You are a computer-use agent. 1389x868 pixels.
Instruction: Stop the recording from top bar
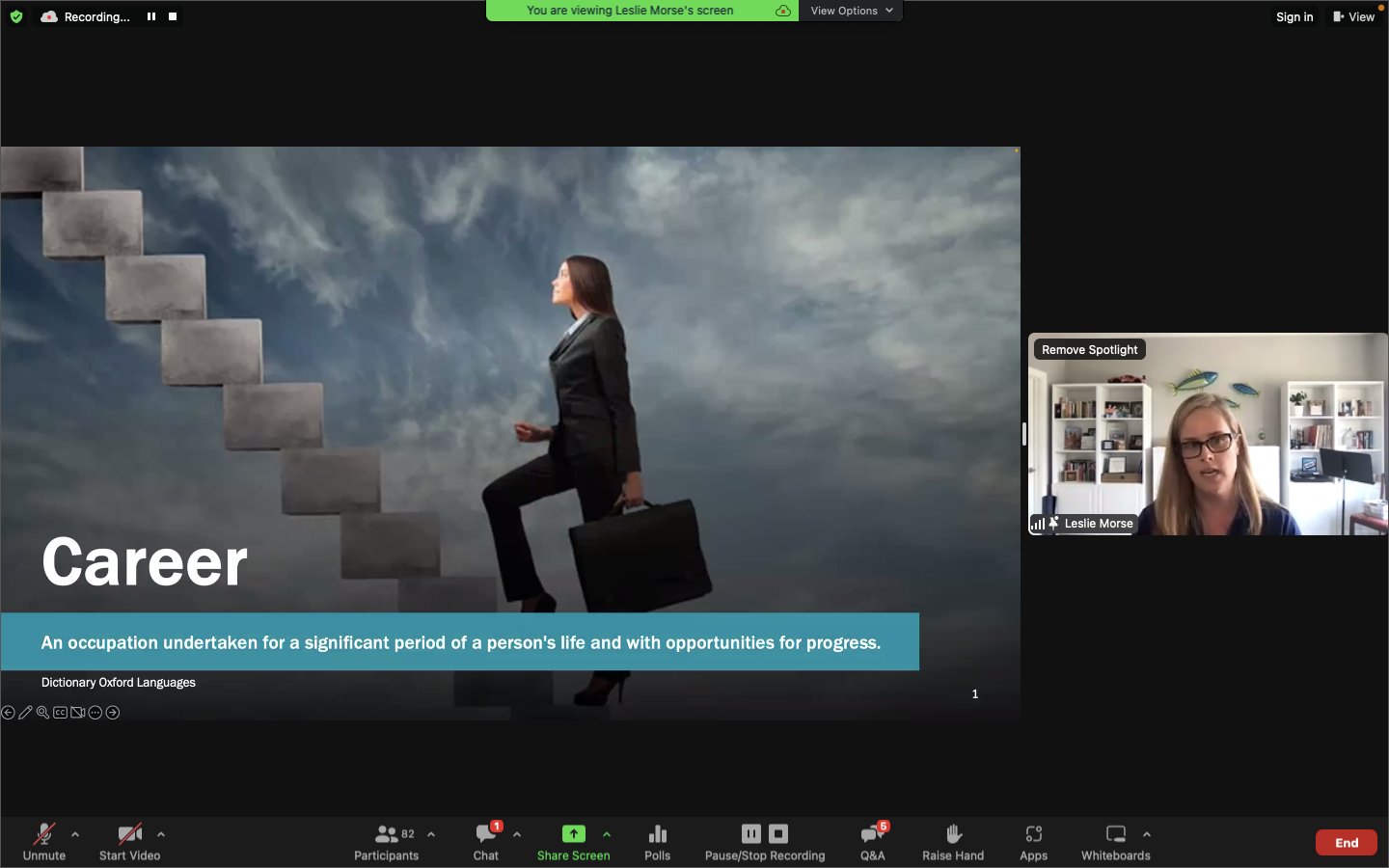click(x=173, y=16)
